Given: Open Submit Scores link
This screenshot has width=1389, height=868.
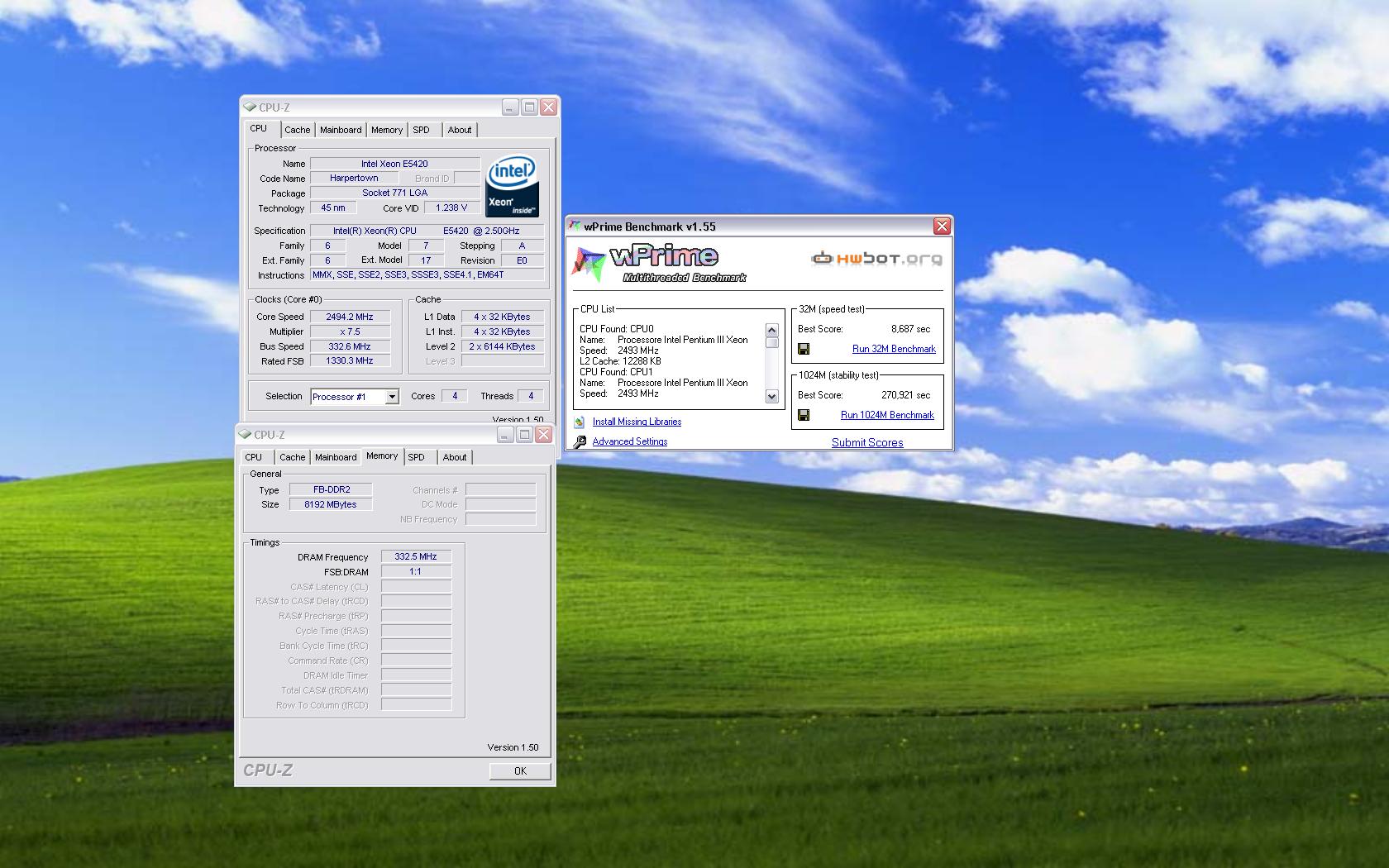Looking at the screenshot, I should 867,442.
